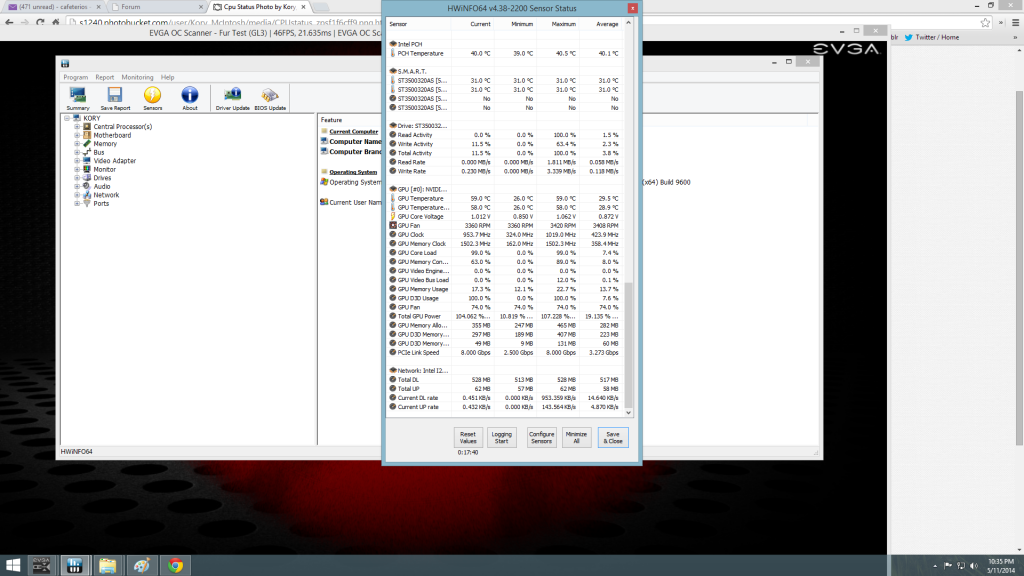This screenshot has height=576, width=1024.
Task: Select the Network tree item
Action: pyautogui.click(x=106, y=195)
